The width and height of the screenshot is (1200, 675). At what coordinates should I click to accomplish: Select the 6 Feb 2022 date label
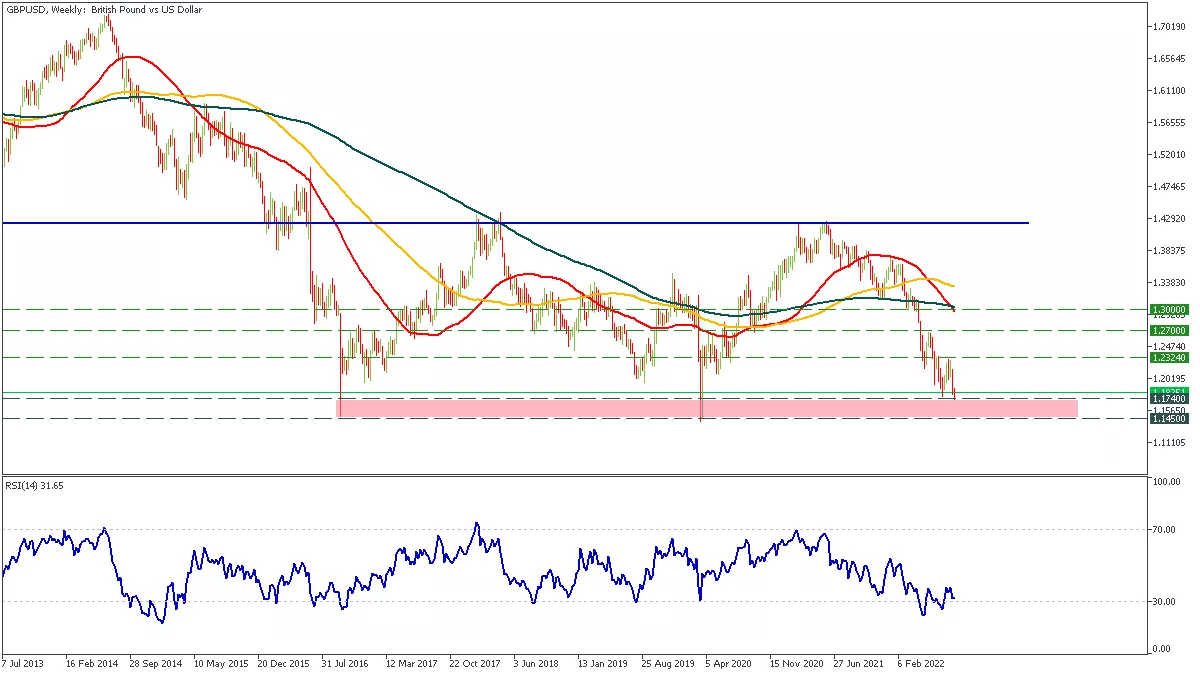coord(921,663)
